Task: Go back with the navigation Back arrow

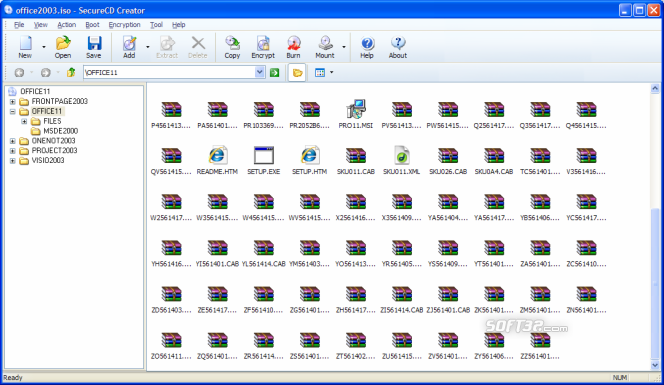Action: click(x=19, y=72)
